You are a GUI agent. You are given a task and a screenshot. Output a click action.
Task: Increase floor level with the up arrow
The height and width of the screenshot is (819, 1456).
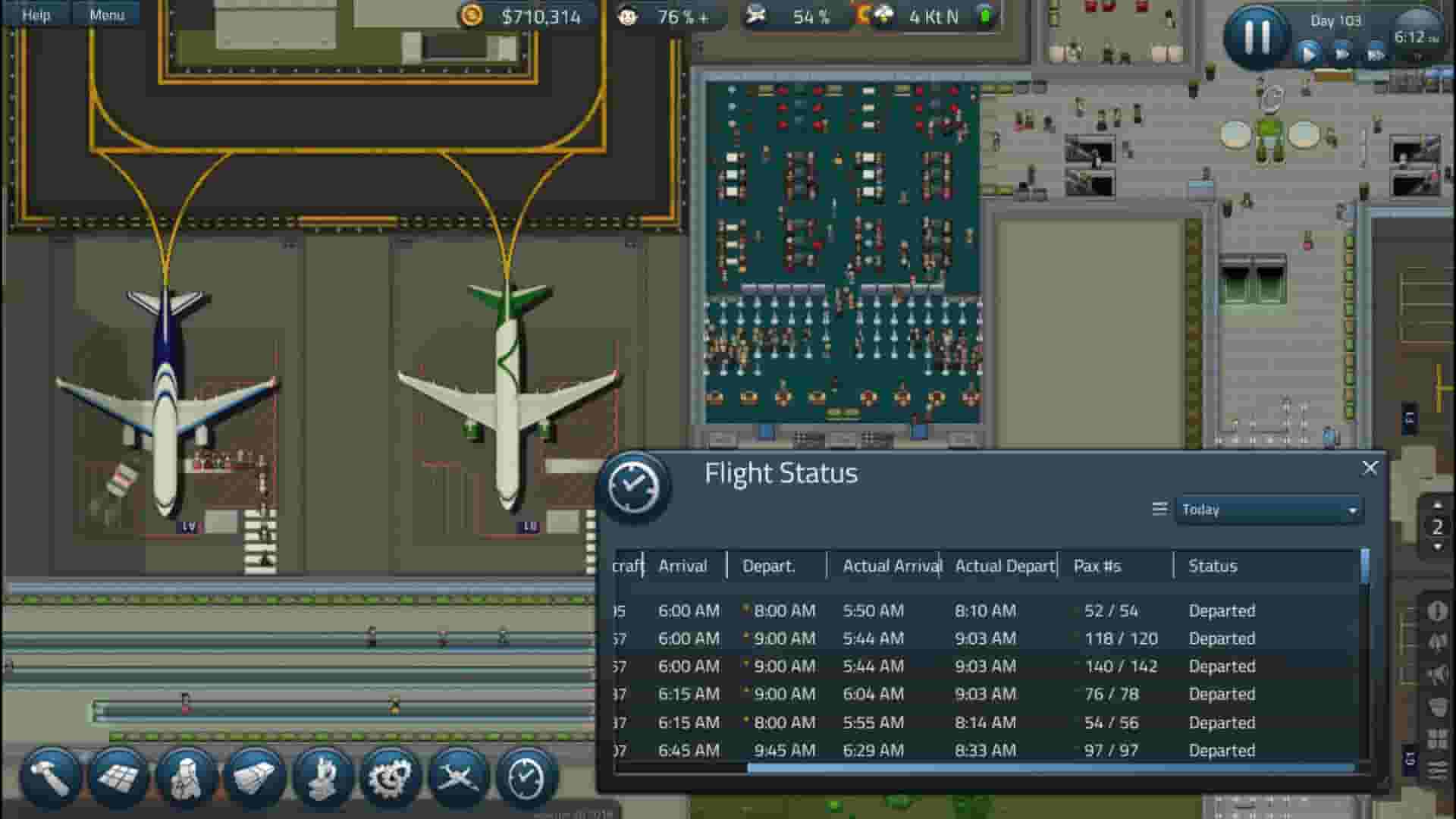click(1437, 504)
